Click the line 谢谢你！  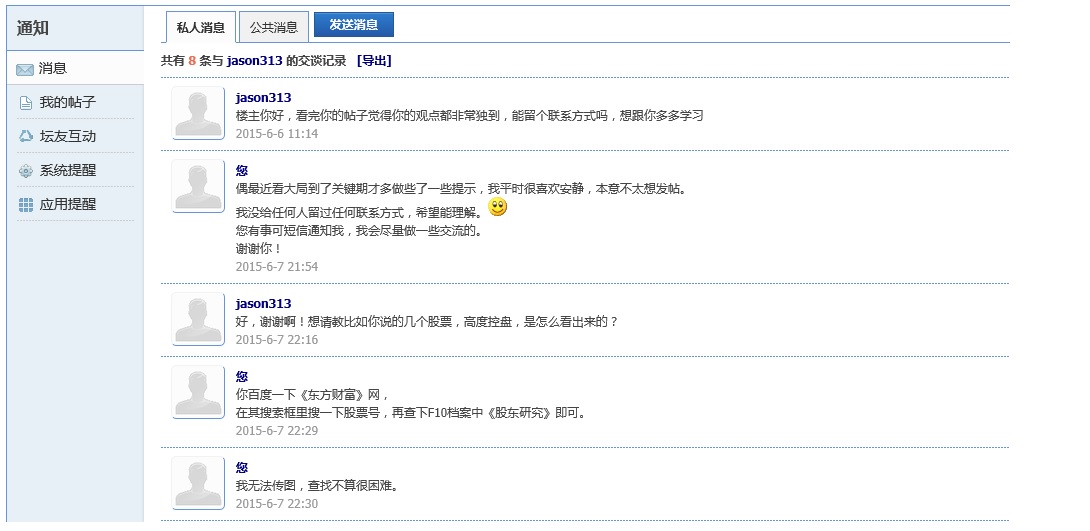pos(259,248)
